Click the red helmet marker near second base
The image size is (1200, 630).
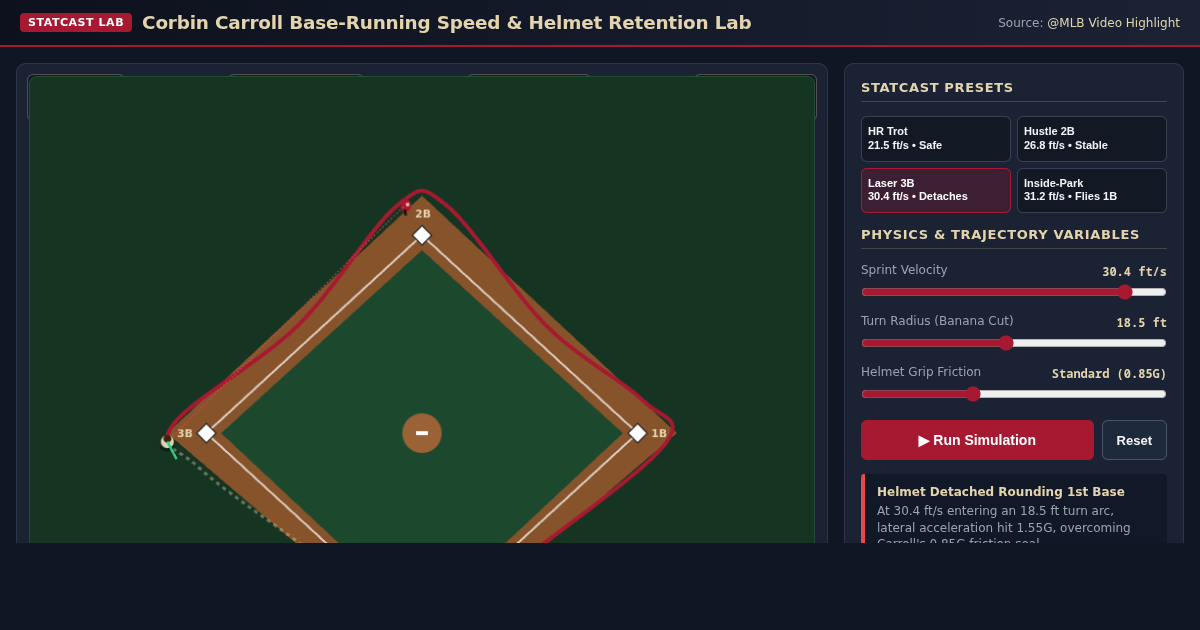click(x=406, y=206)
